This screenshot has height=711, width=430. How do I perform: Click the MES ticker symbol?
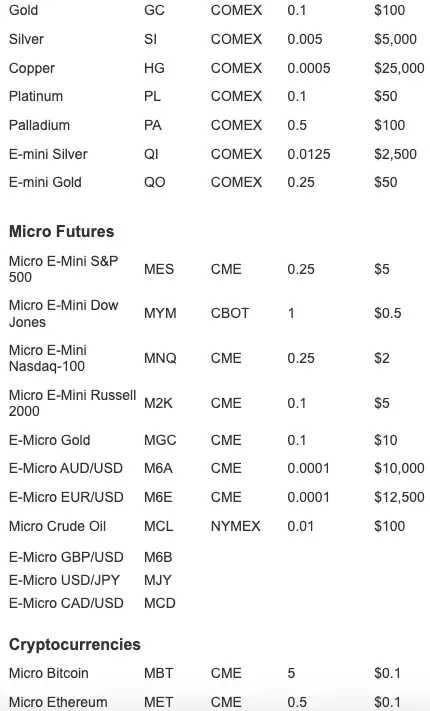click(x=159, y=269)
